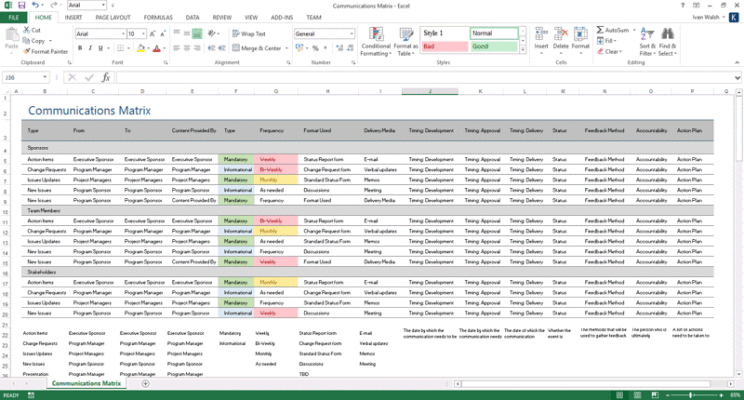Open Sort & Filter menu
The width and height of the screenshot is (744, 400).
[x=647, y=42]
